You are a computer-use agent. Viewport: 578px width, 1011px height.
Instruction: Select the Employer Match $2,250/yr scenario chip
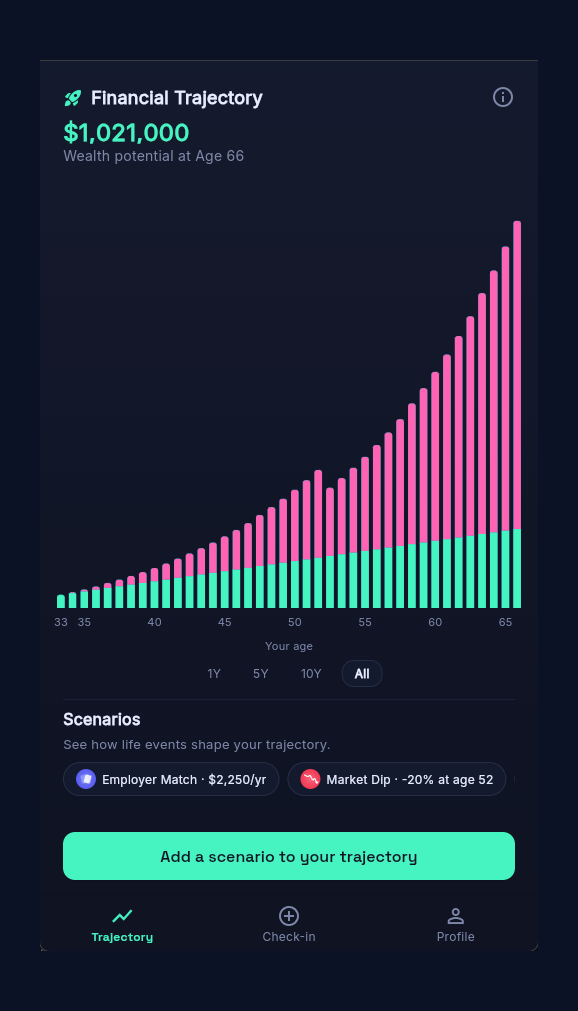tap(170, 779)
